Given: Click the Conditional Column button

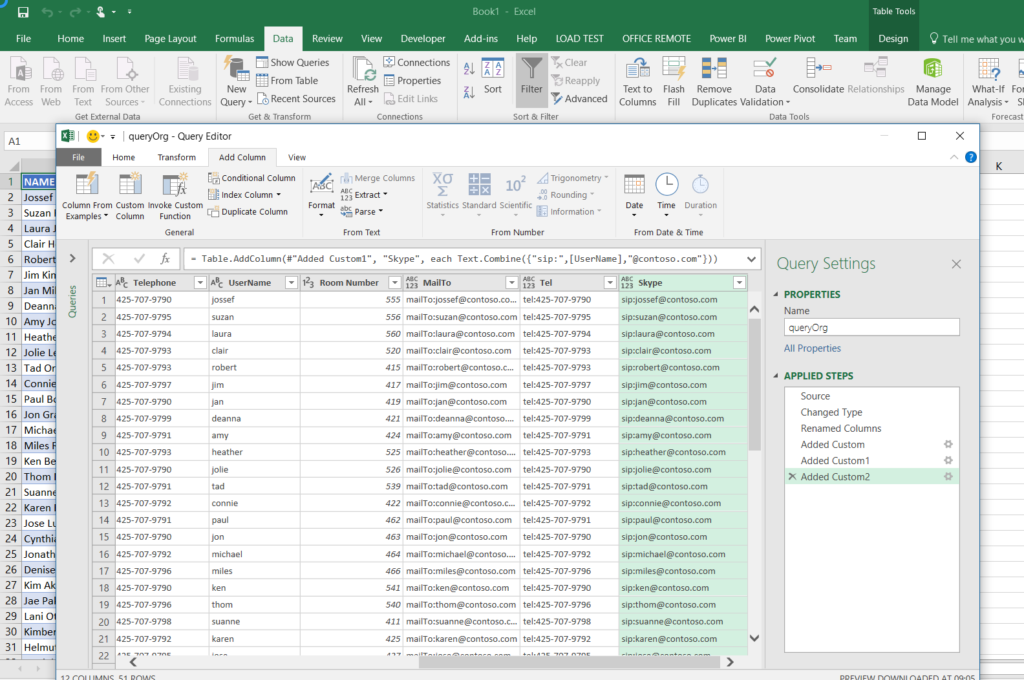Looking at the screenshot, I should click(x=250, y=178).
